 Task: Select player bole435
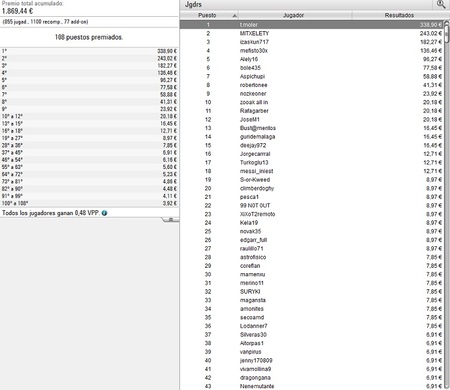click(250, 68)
